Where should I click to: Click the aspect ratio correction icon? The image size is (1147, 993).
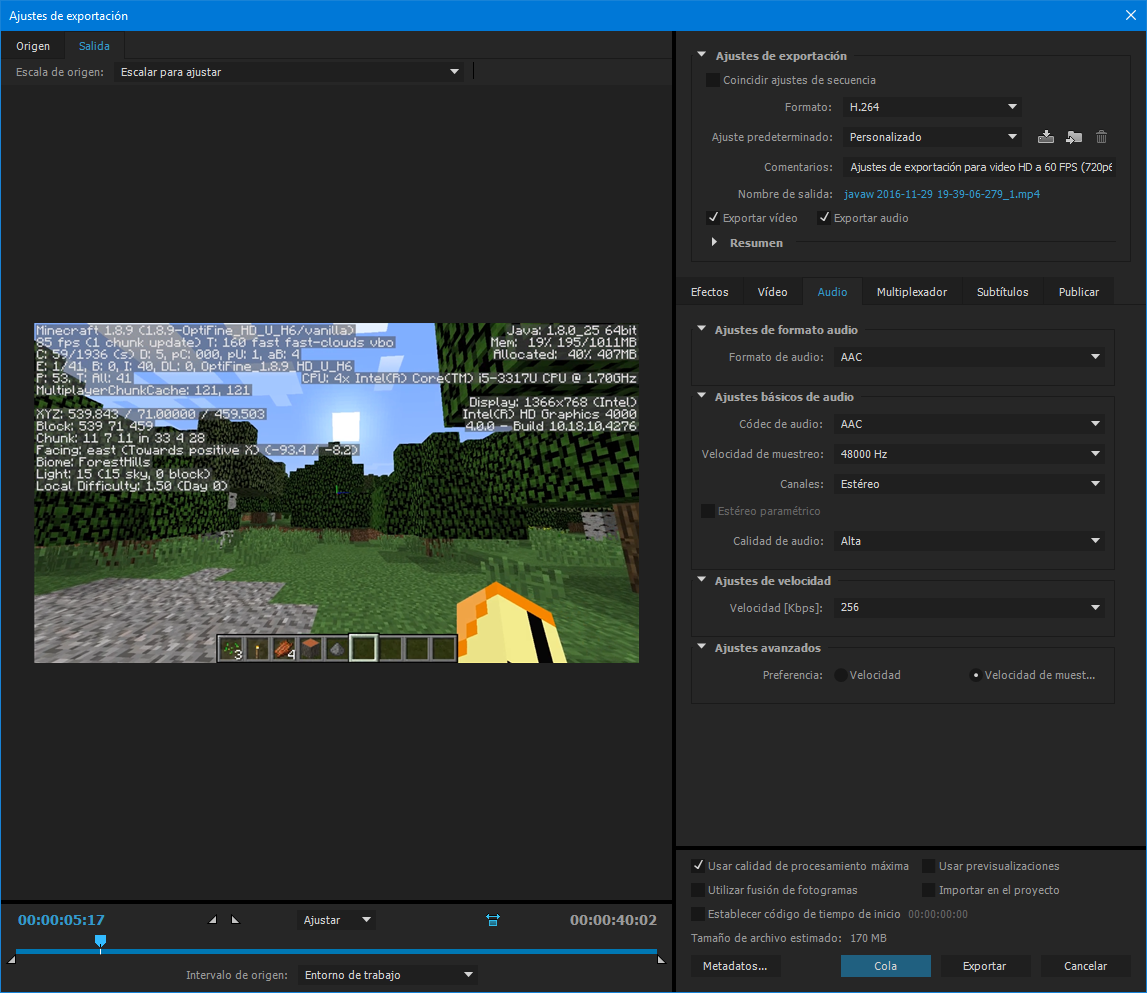tap(493, 920)
